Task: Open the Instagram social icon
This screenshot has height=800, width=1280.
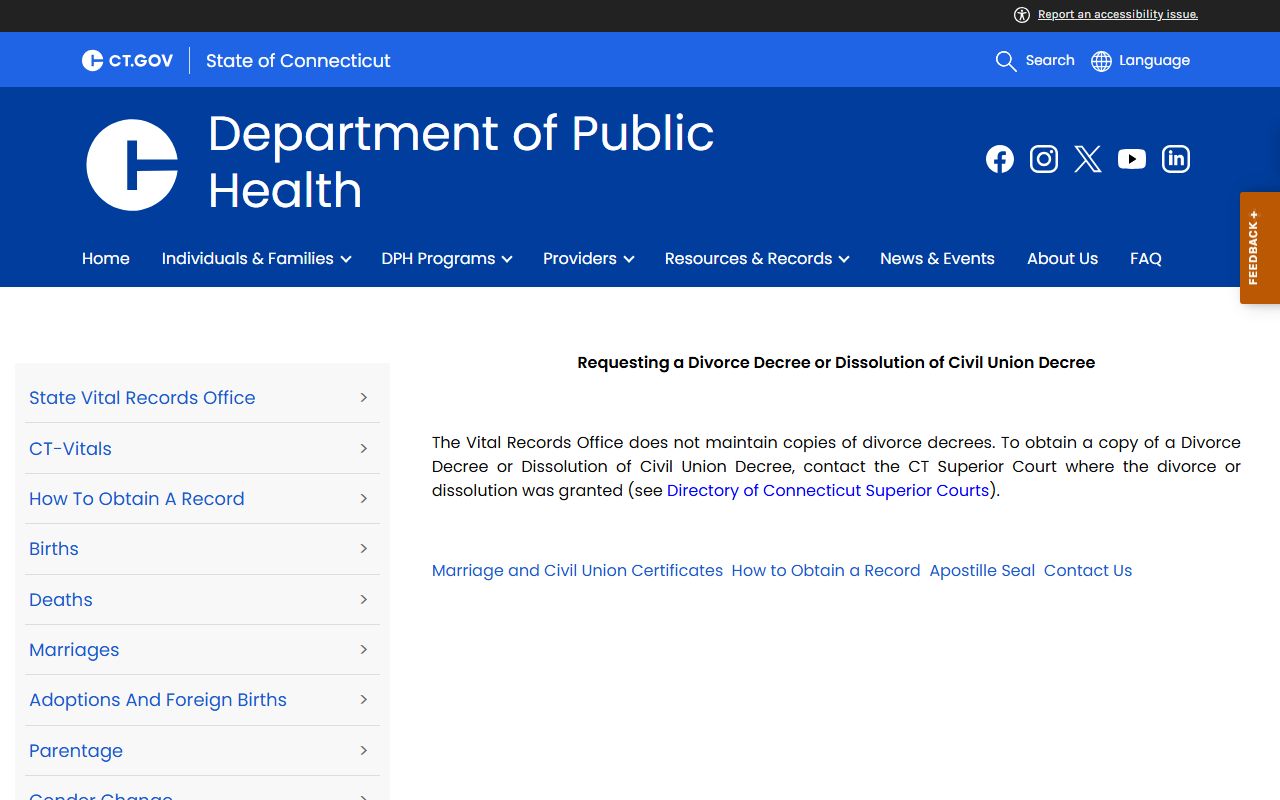Action: pos(1043,159)
